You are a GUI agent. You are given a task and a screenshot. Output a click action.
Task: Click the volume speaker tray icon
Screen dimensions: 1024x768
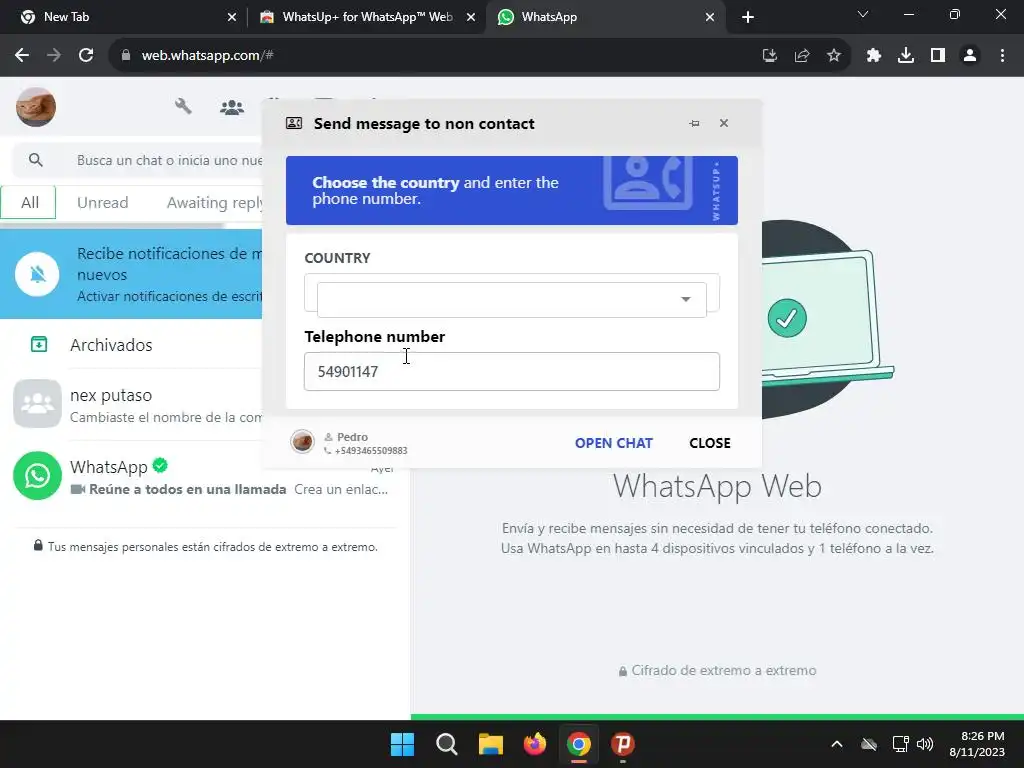[925, 744]
